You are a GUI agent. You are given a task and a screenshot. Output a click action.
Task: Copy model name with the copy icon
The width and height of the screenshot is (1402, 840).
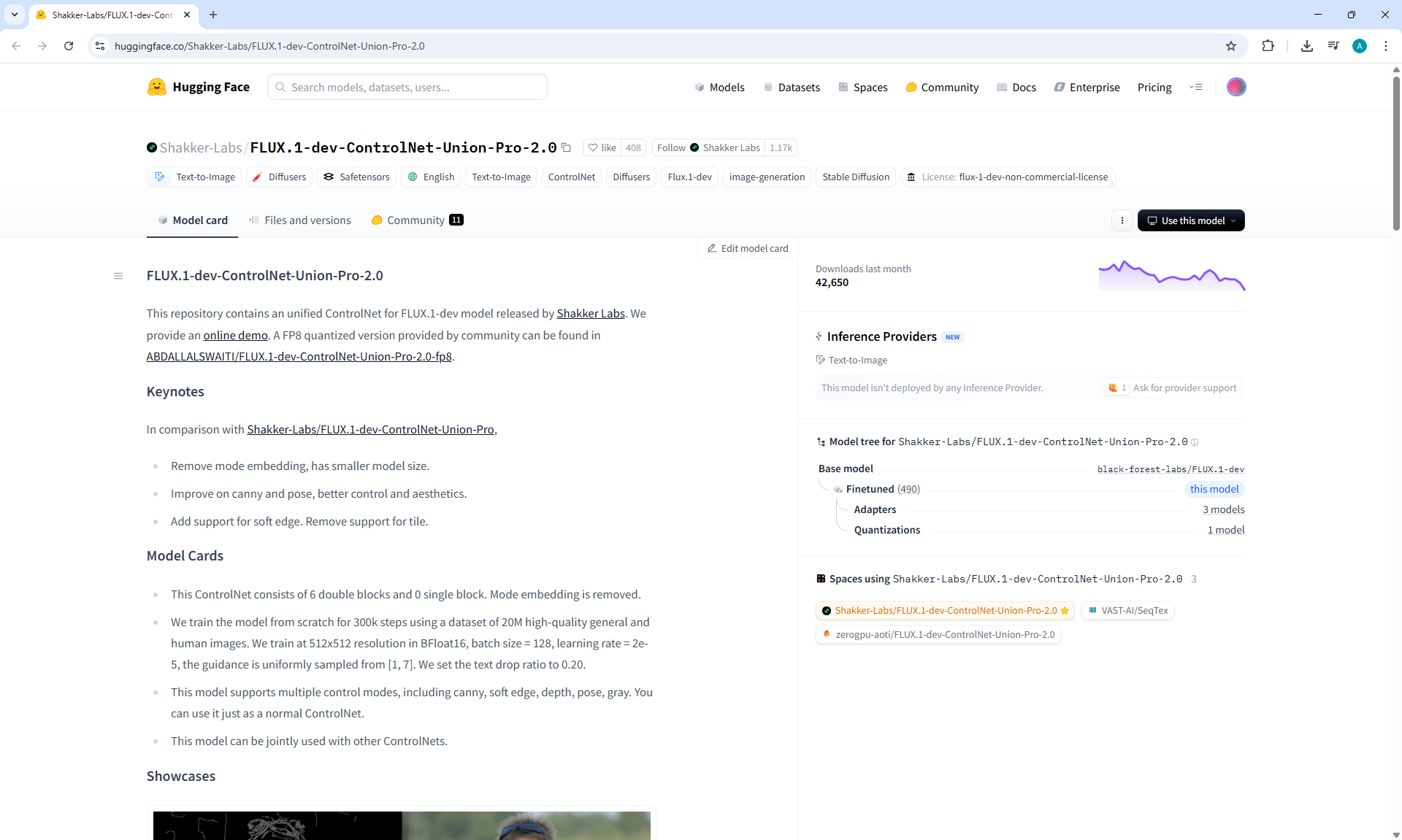point(566,147)
